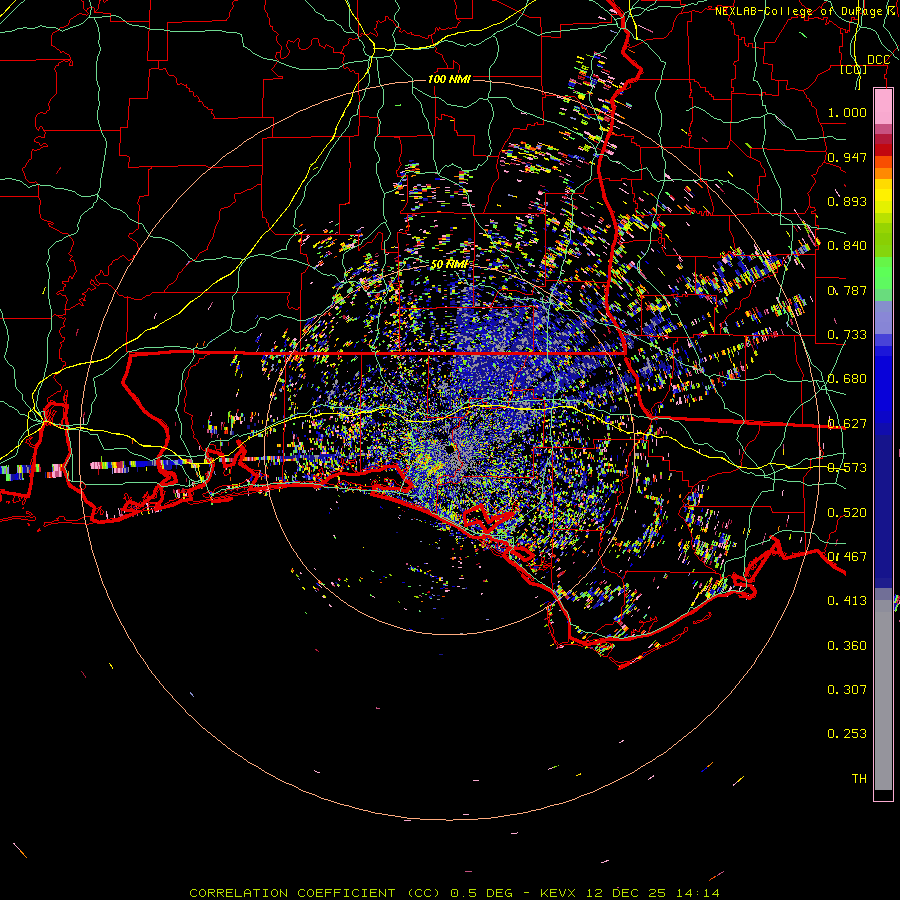Click the 0.840 scale value

point(847,246)
